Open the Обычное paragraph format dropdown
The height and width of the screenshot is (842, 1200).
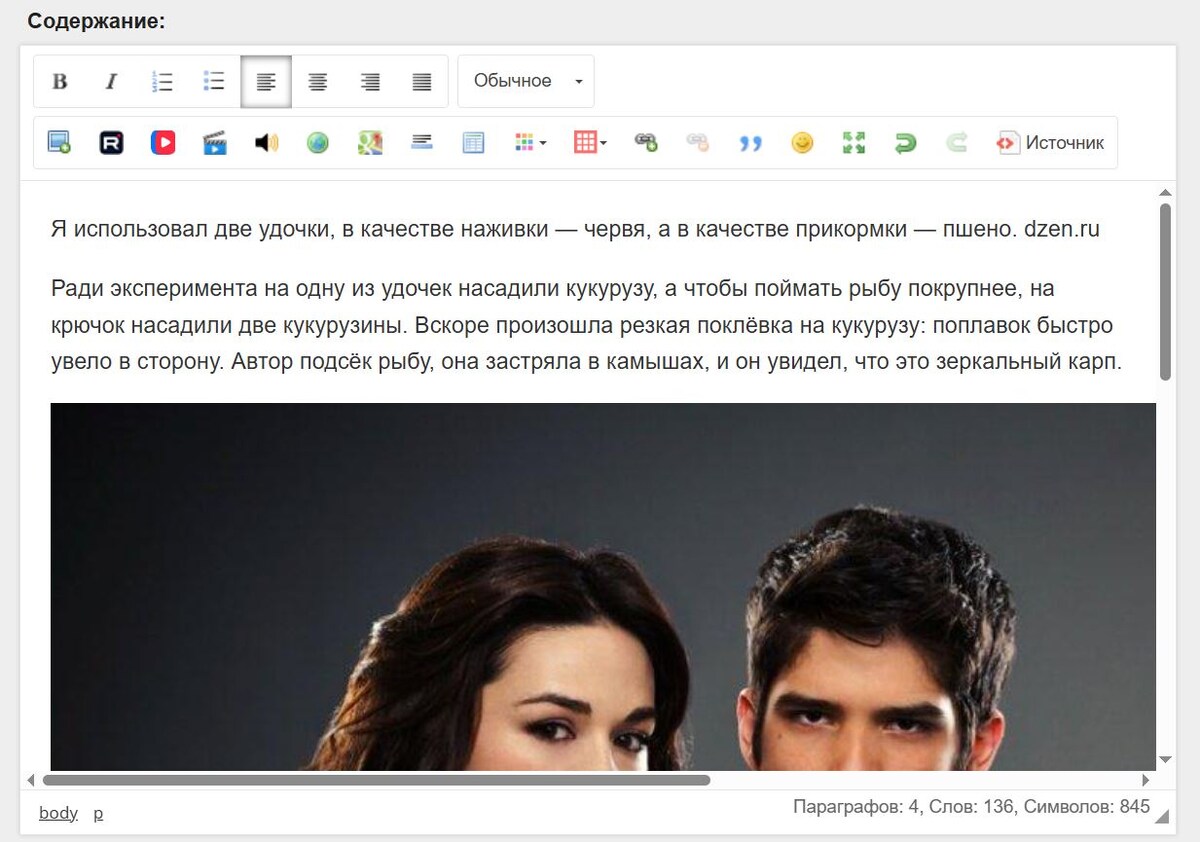coord(525,81)
